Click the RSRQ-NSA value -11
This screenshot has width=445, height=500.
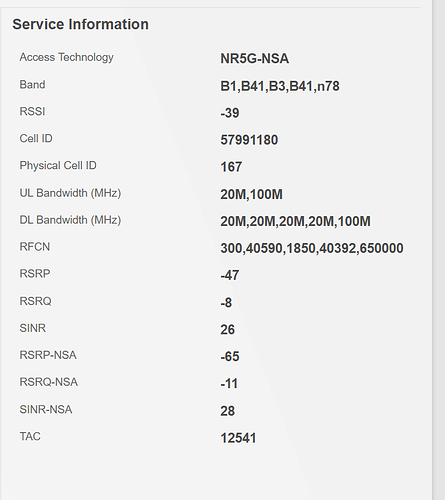(x=229, y=384)
